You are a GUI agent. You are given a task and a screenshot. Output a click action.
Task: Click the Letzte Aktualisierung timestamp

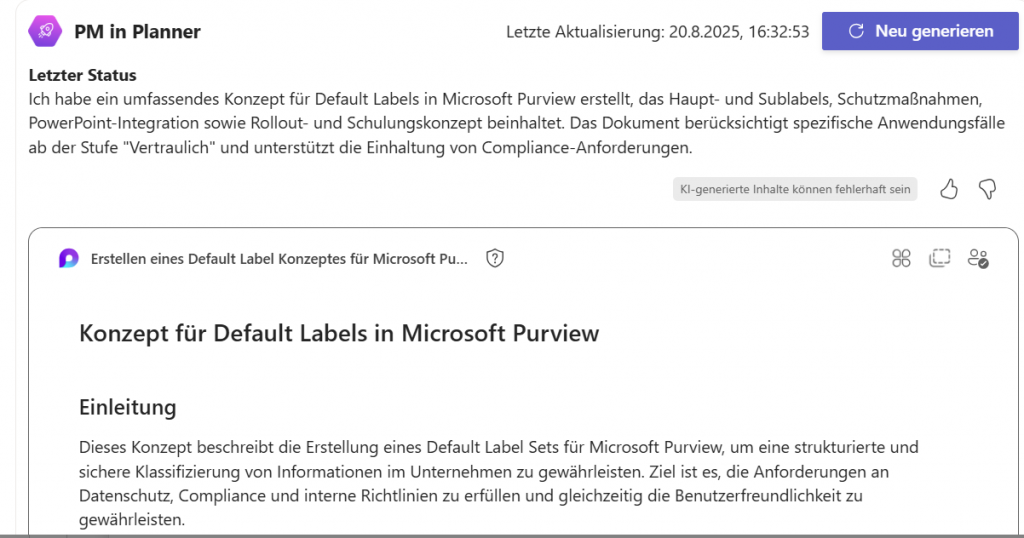[x=657, y=32]
